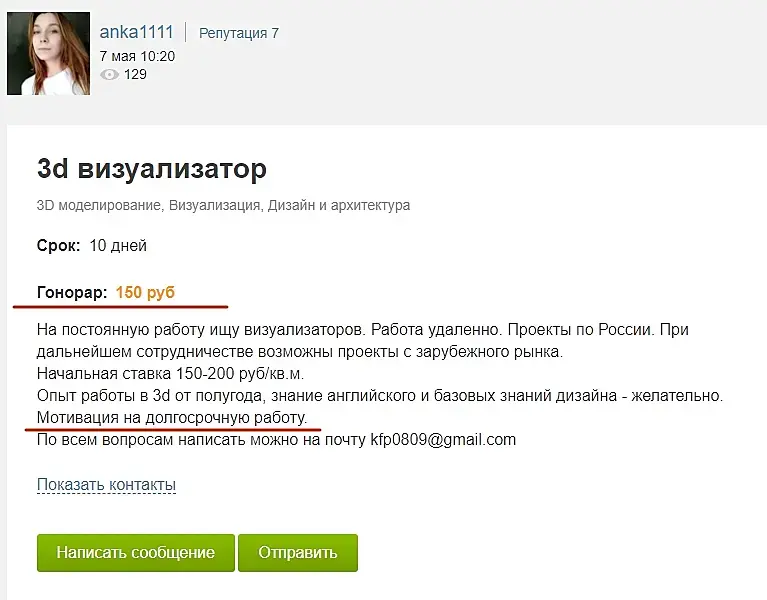Expand "Показать контакты" to reveal contacts

pos(106,485)
